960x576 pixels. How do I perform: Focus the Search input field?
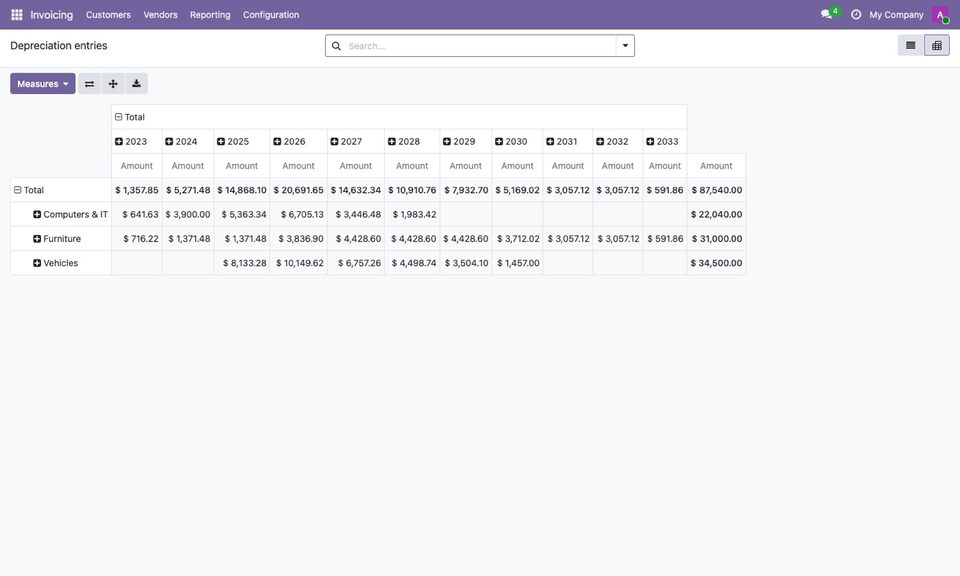481,46
